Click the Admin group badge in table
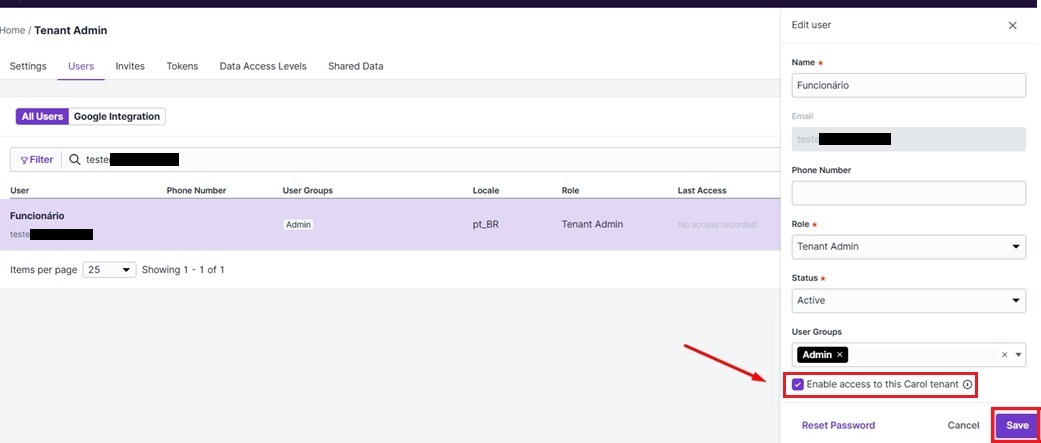Viewport: 1041px width, 443px height. point(298,225)
